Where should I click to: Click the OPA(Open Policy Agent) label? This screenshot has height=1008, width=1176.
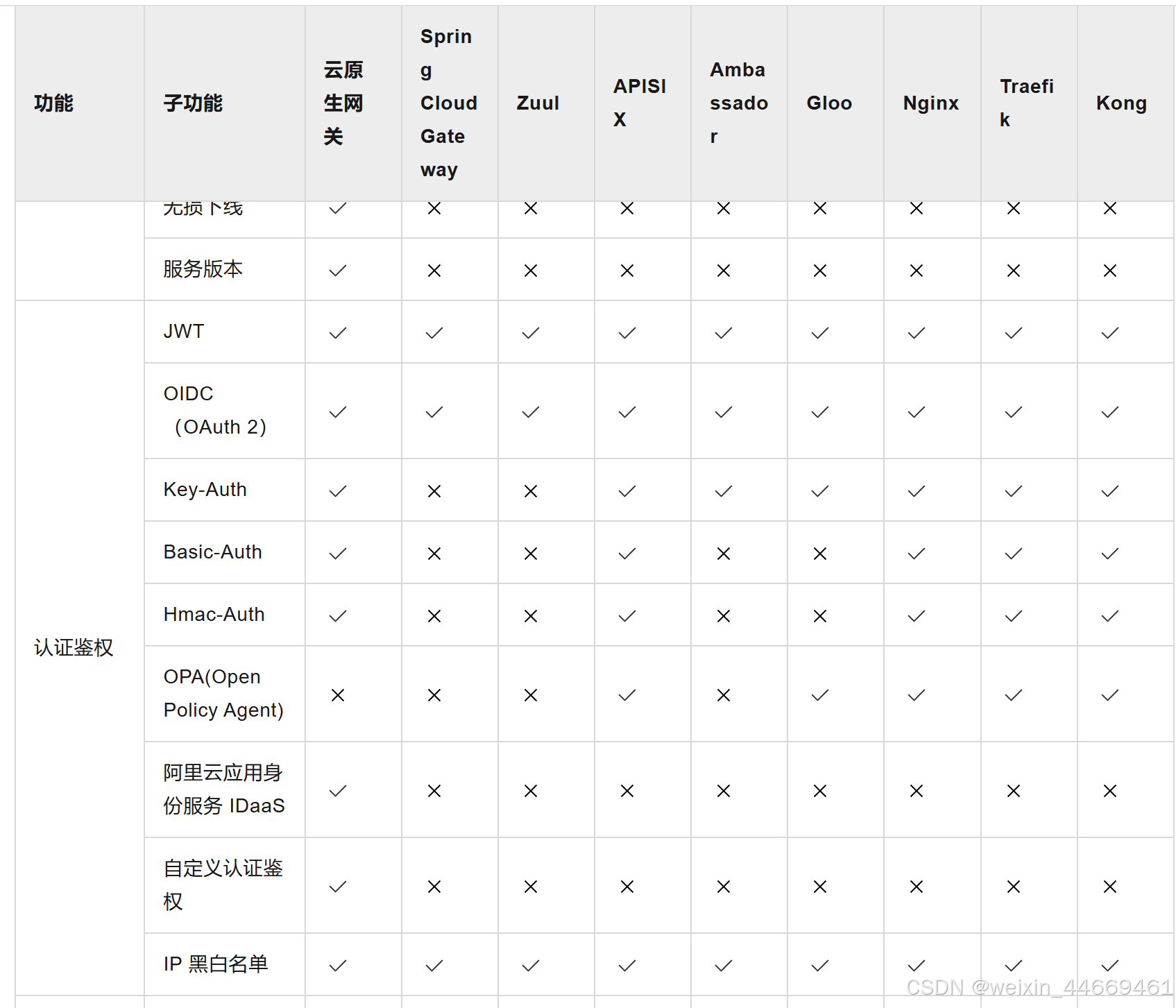pyautogui.click(x=223, y=694)
